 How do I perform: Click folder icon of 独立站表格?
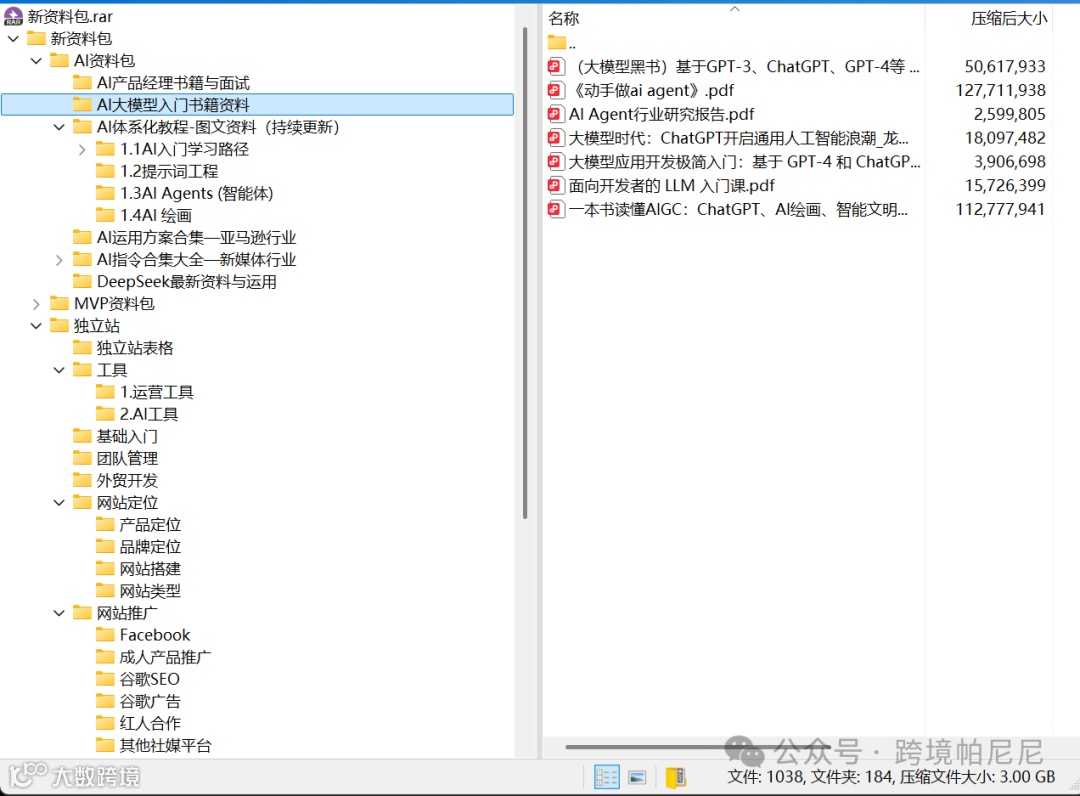(x=83, y=347)
